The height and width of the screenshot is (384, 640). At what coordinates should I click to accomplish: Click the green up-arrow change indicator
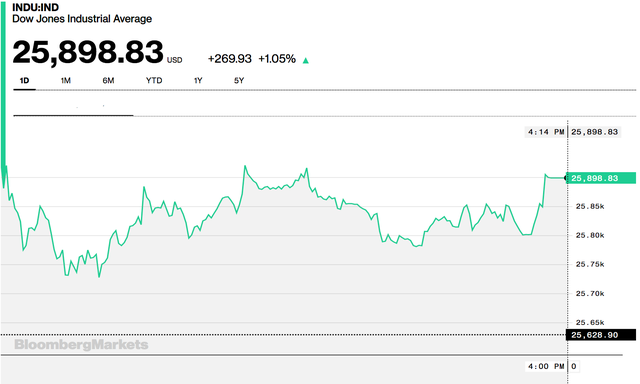305,61
